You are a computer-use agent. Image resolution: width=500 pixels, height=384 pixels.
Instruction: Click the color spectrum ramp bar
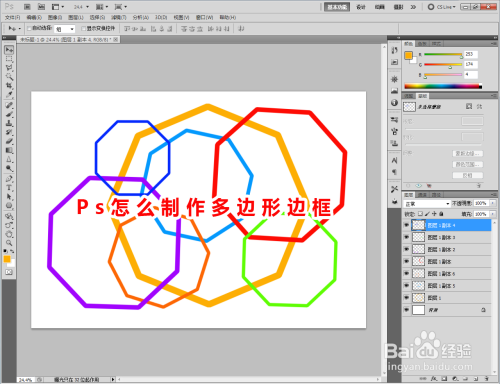point(443,86)
